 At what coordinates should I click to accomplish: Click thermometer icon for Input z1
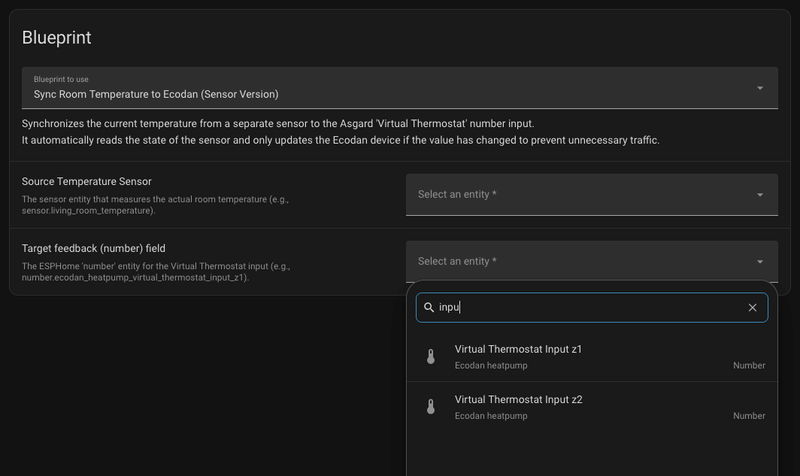pyautogui.click(x=431, y=357)
